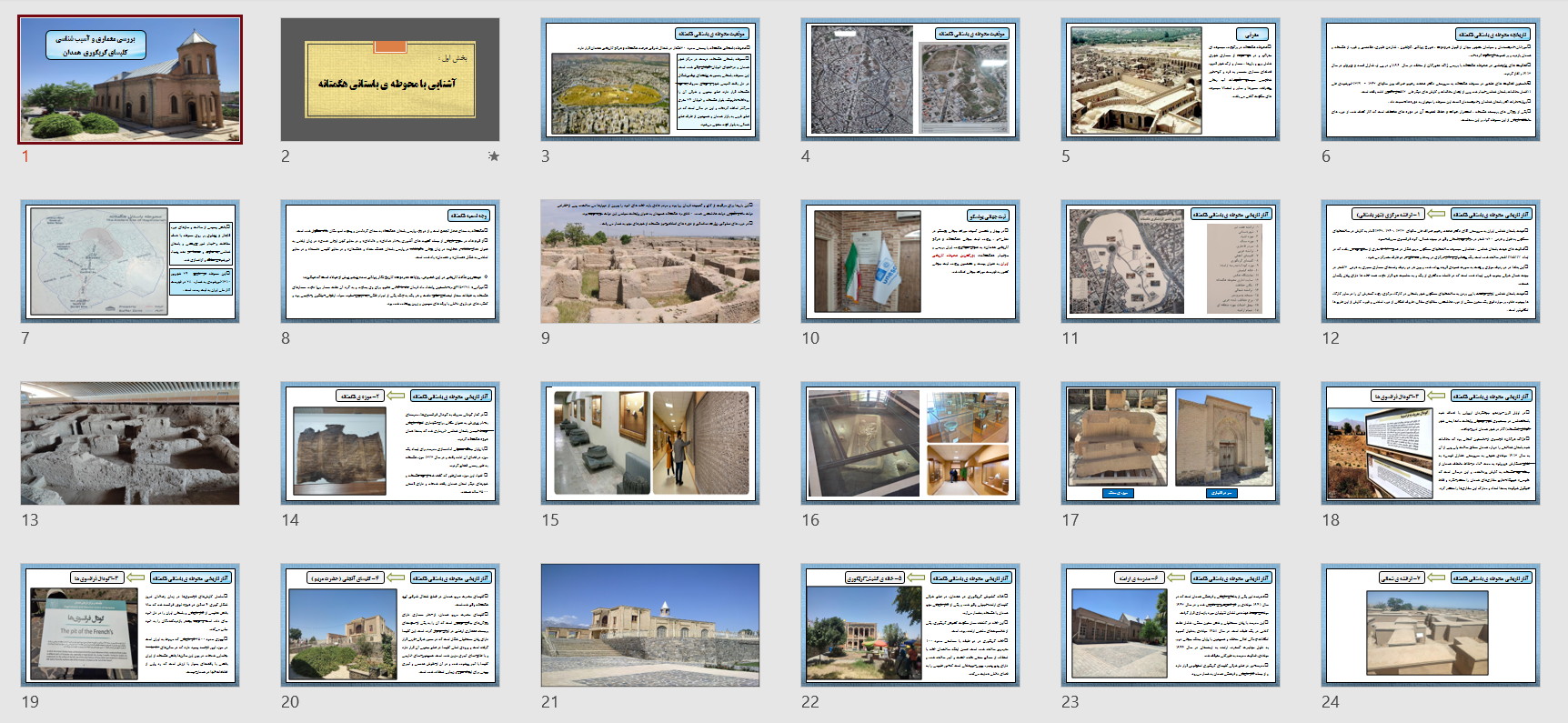Select slide 16 with glass display cases
This screenshot has width=1568, height=723.
tap(910, 443)
